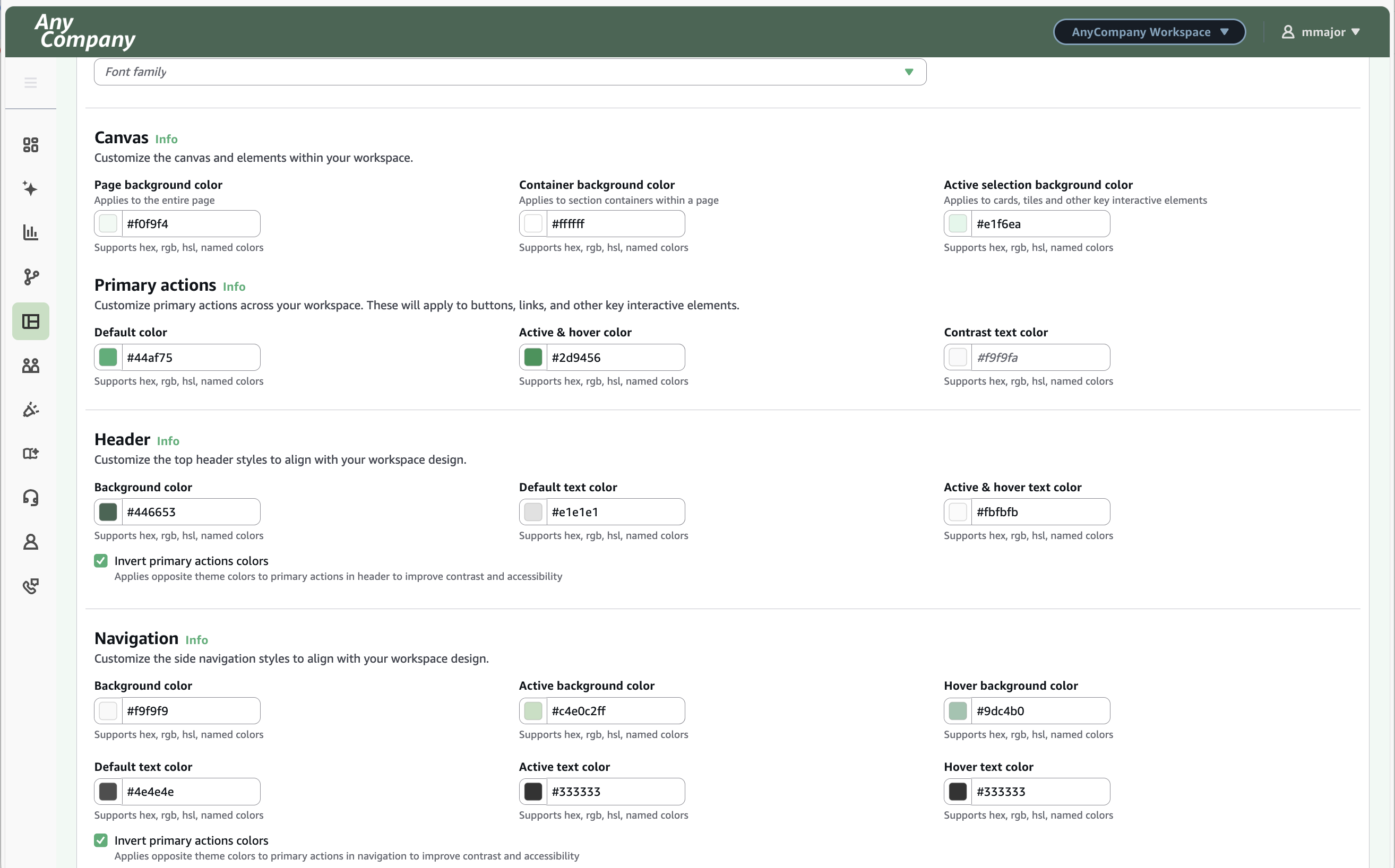Click the highlighted layout customization icon
Image resolution: width=1395 pixels, height=868 pixels.
[x=31, y=322]
